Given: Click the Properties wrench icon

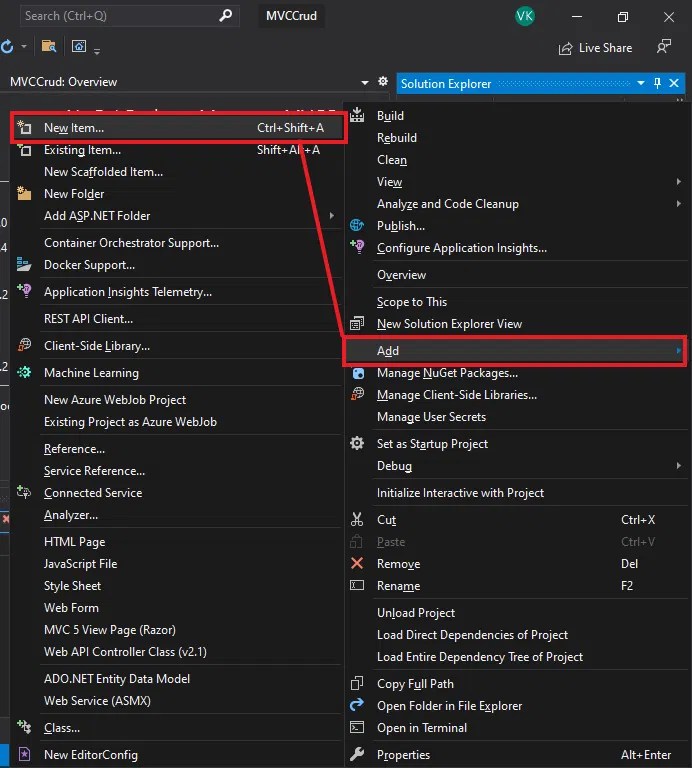Looking at the screenshot, I should [357, 754].
